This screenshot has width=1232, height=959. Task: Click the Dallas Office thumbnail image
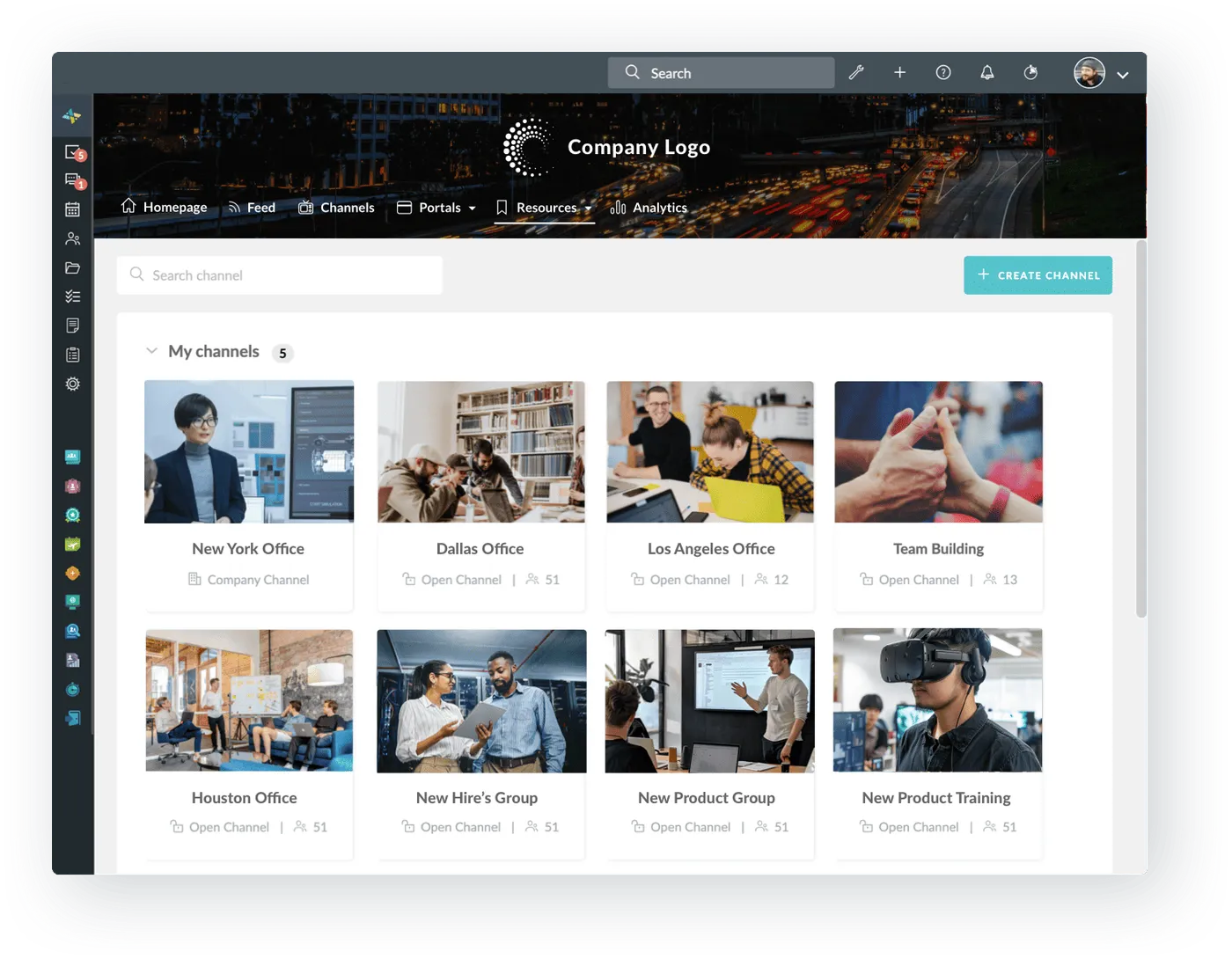point(481,451)
